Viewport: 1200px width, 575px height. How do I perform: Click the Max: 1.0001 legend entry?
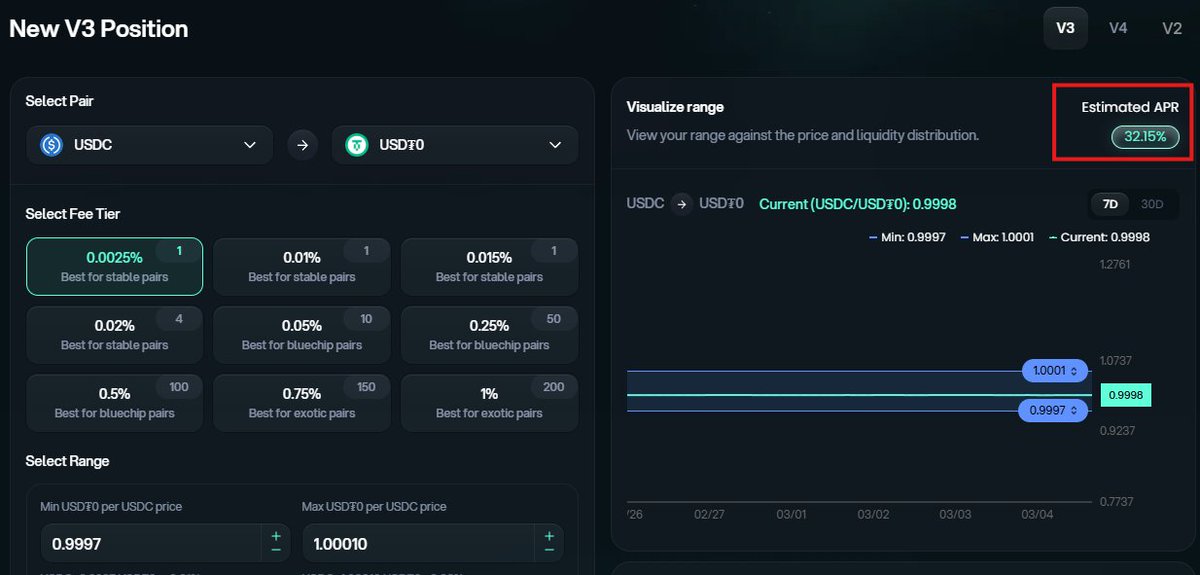tap(996, 237)
